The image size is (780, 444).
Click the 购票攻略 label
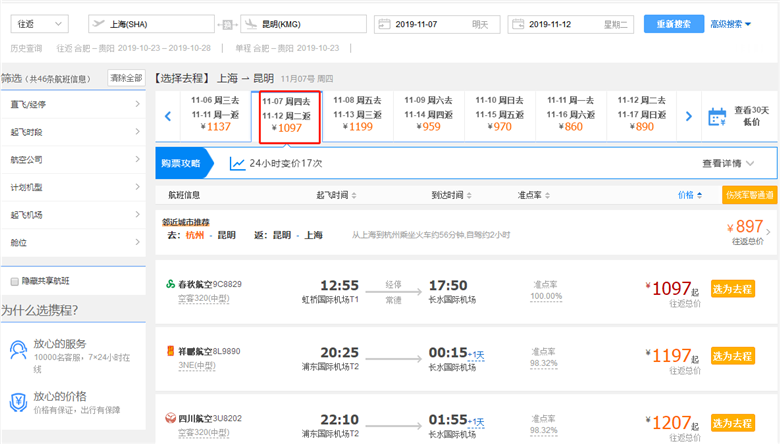(181, 163)
